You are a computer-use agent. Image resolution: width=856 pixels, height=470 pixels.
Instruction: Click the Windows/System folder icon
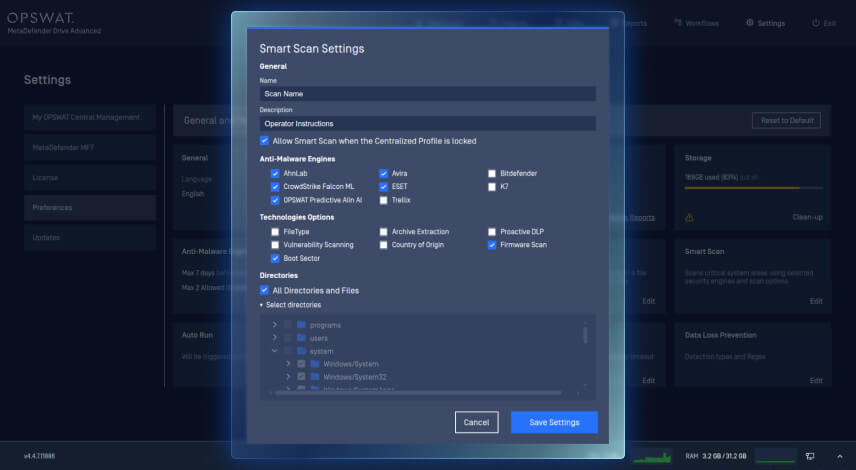tap(314, 364)
